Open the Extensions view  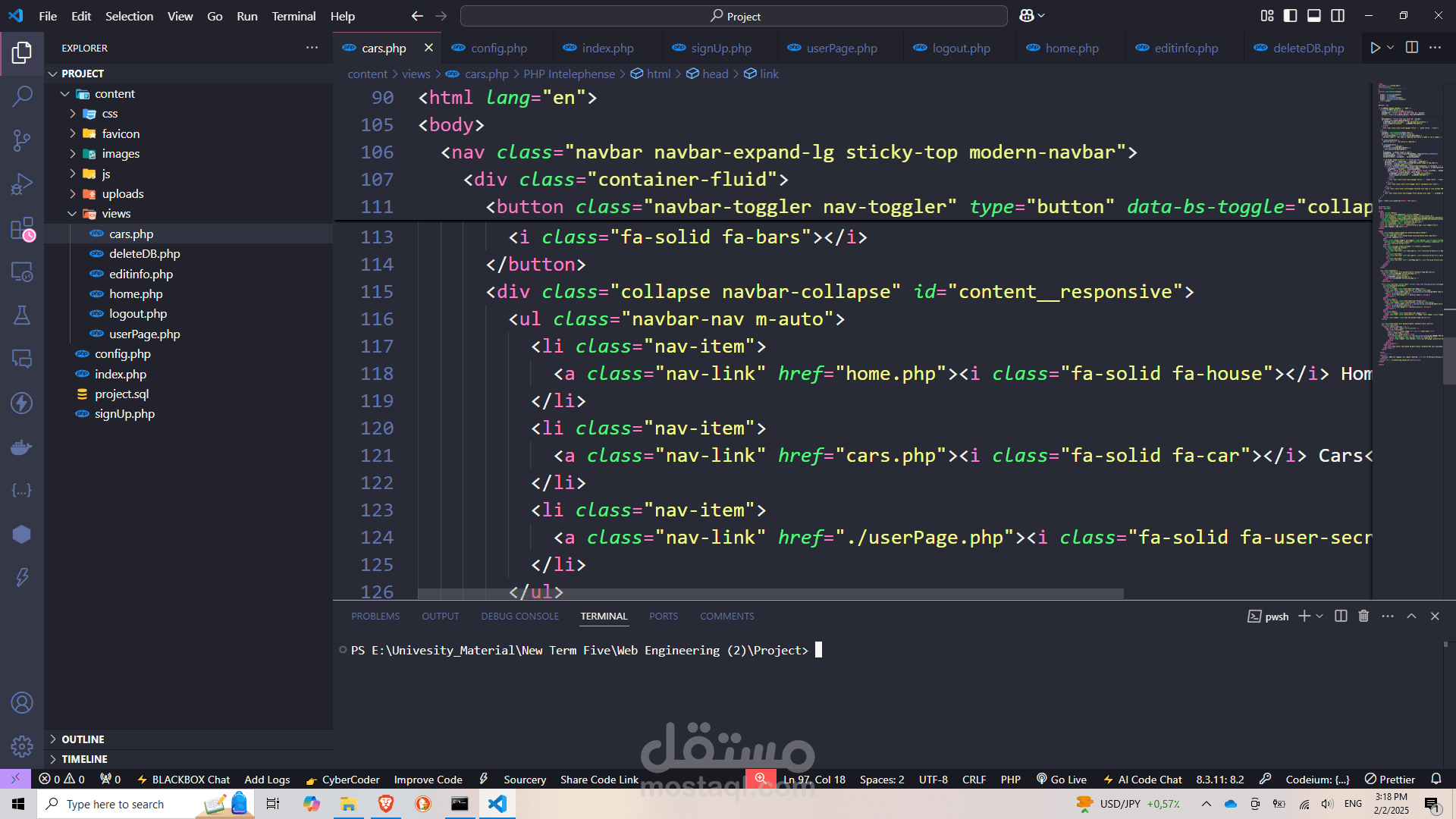click(x=22, y=228)
